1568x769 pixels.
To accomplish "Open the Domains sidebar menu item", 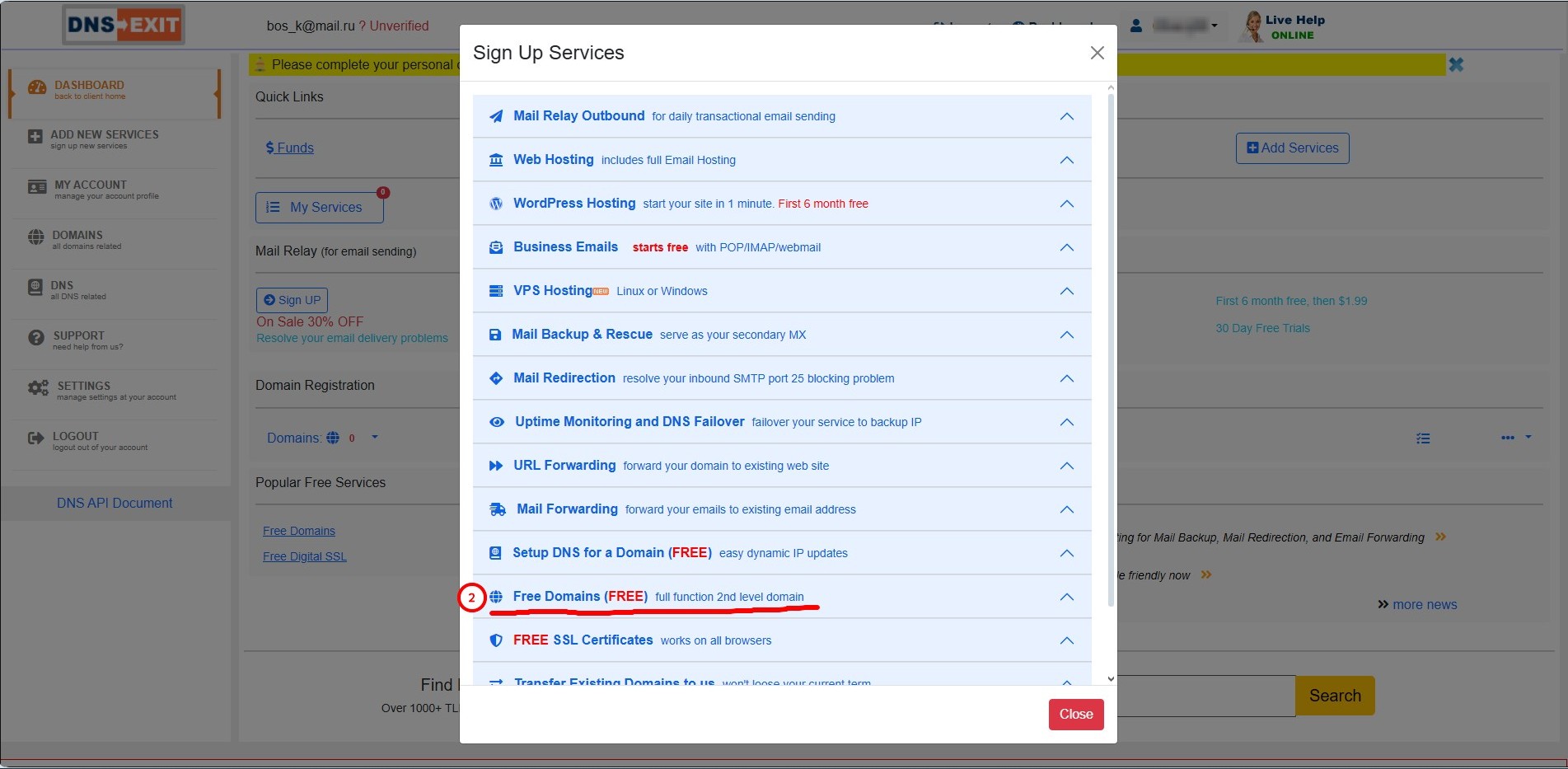I will (77, 239).
